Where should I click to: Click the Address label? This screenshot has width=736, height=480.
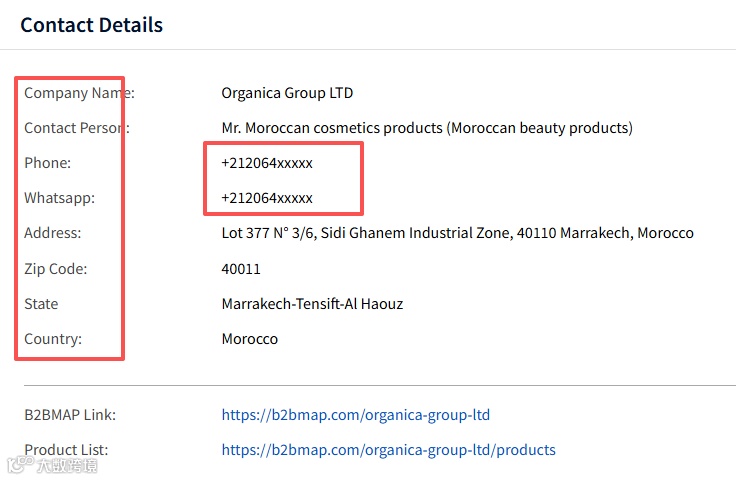(53, 233)
